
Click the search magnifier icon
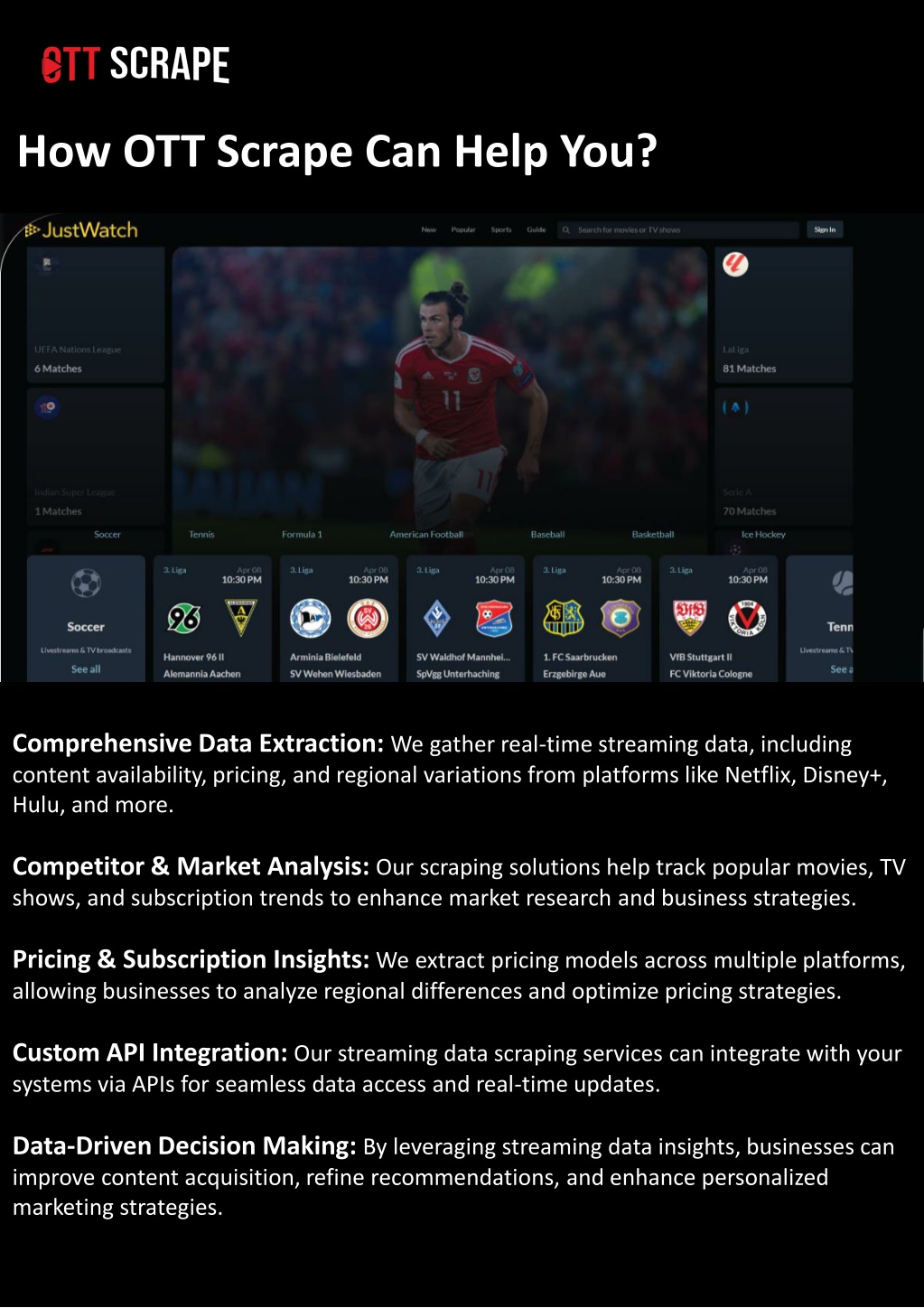[x=566, y=230]
